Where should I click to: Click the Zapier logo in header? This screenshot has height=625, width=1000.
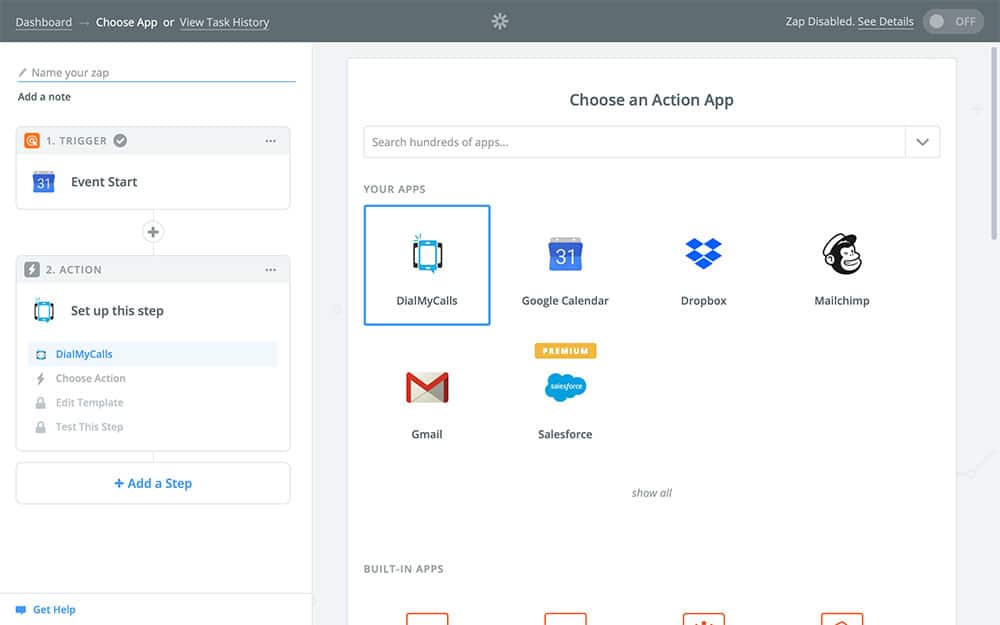coord(500,21)
